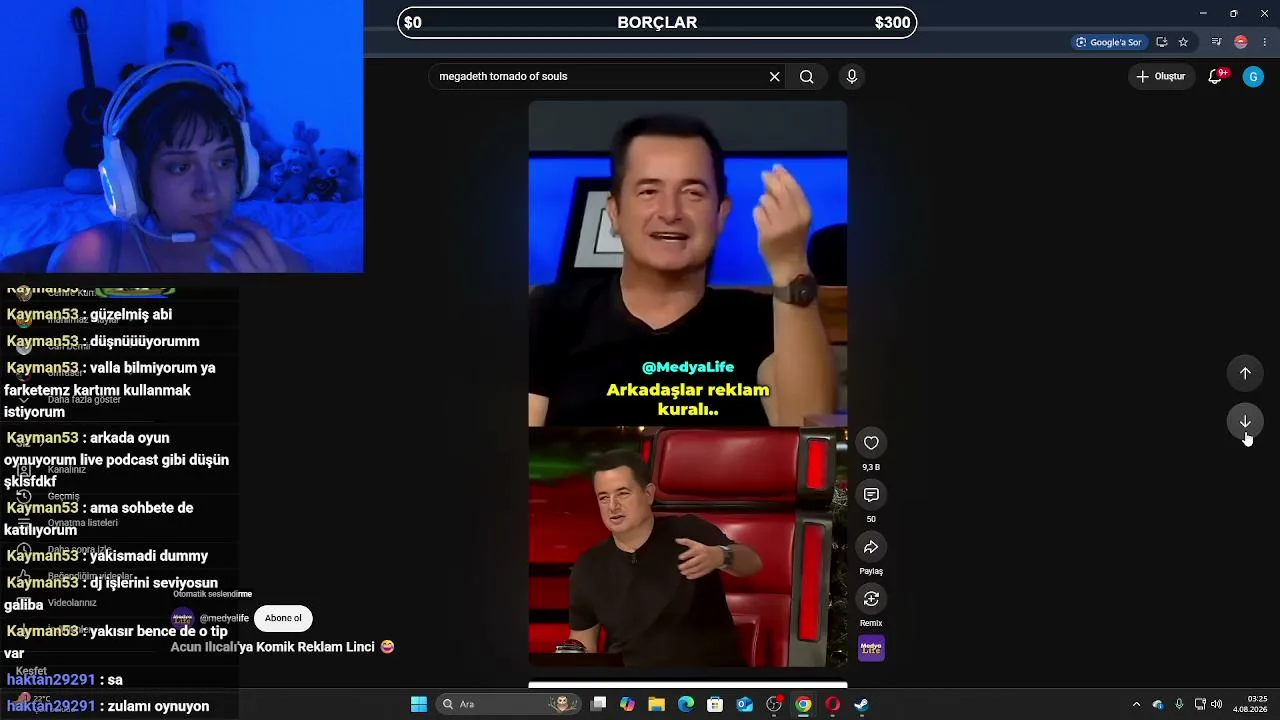Open the Chrome profile avatar
Viewport: 1280px width, 720px height.
click(x=1241, y=42)
